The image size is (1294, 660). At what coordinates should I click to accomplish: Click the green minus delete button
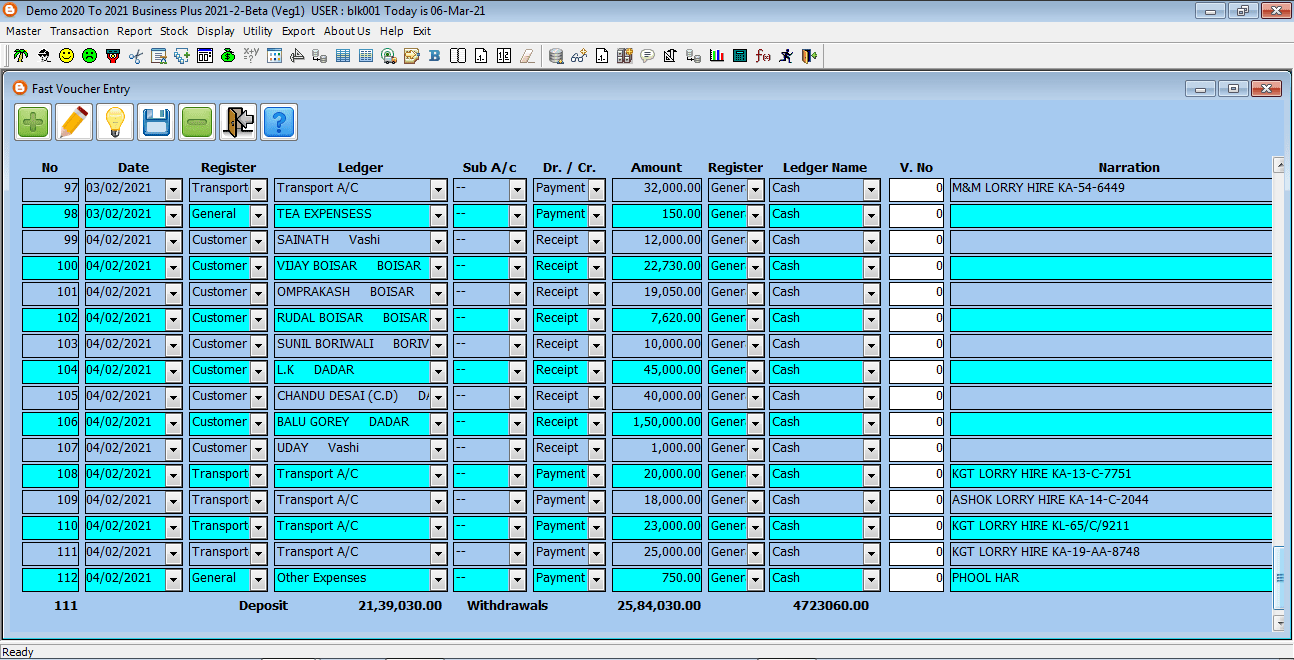(x=197, y=122)
